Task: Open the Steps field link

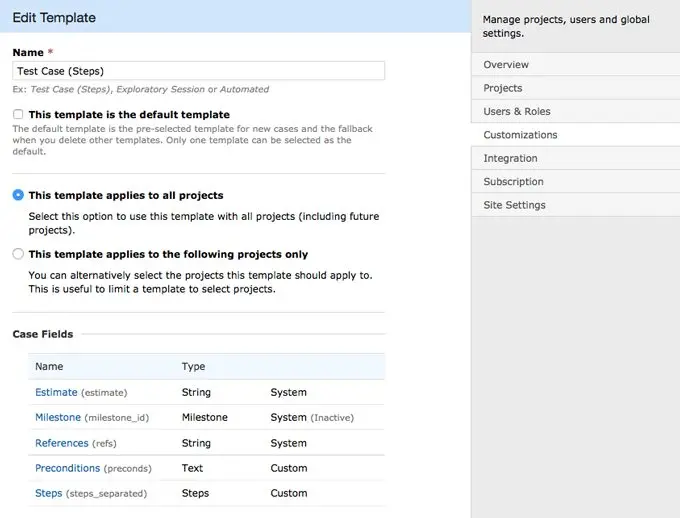Action: click(x=49, y=493)
